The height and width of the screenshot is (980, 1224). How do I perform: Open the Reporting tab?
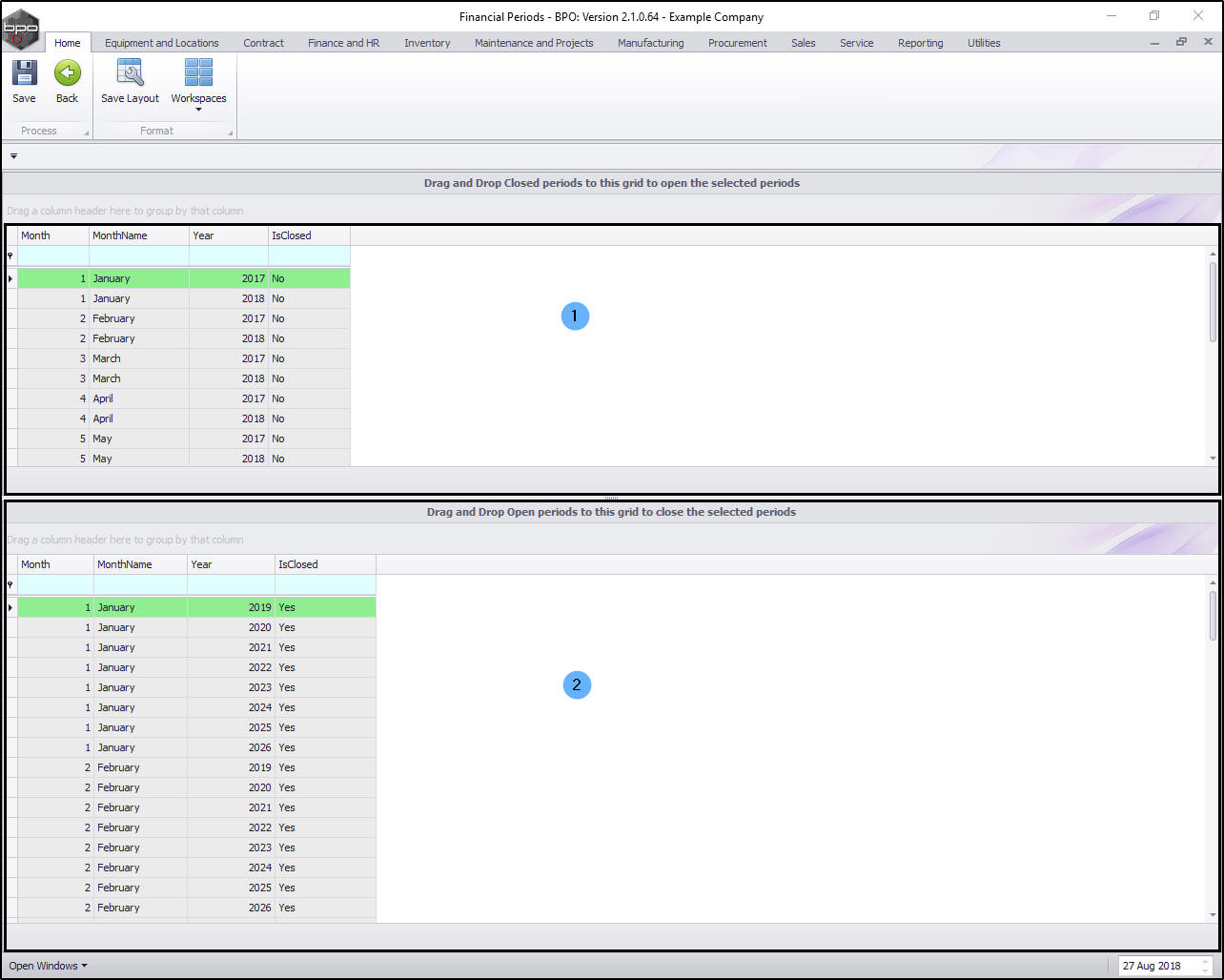(921, 43)
